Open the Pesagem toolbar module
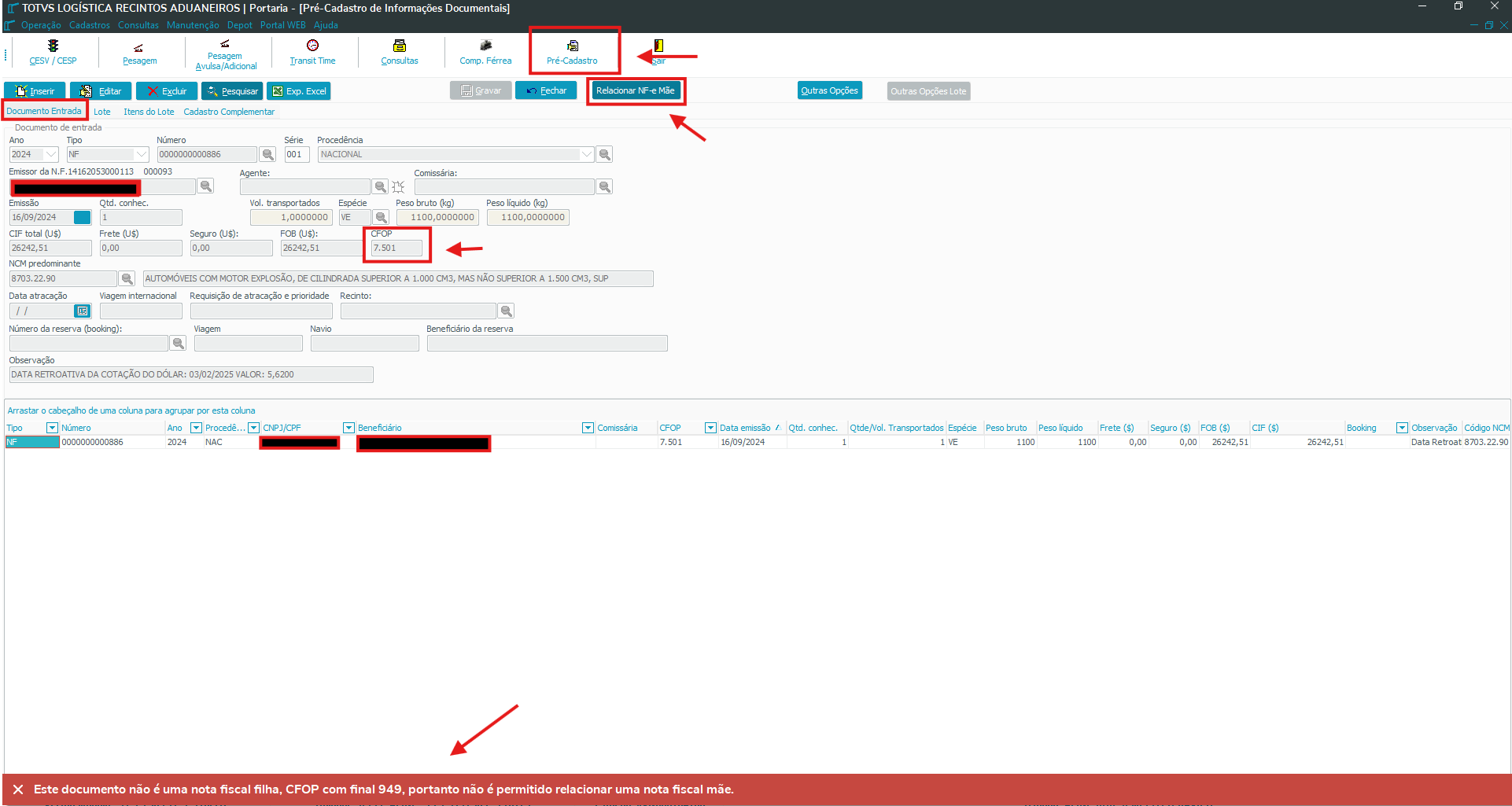Image resolution: width=1512 pixels, height=806 pixels. [139, 53]
